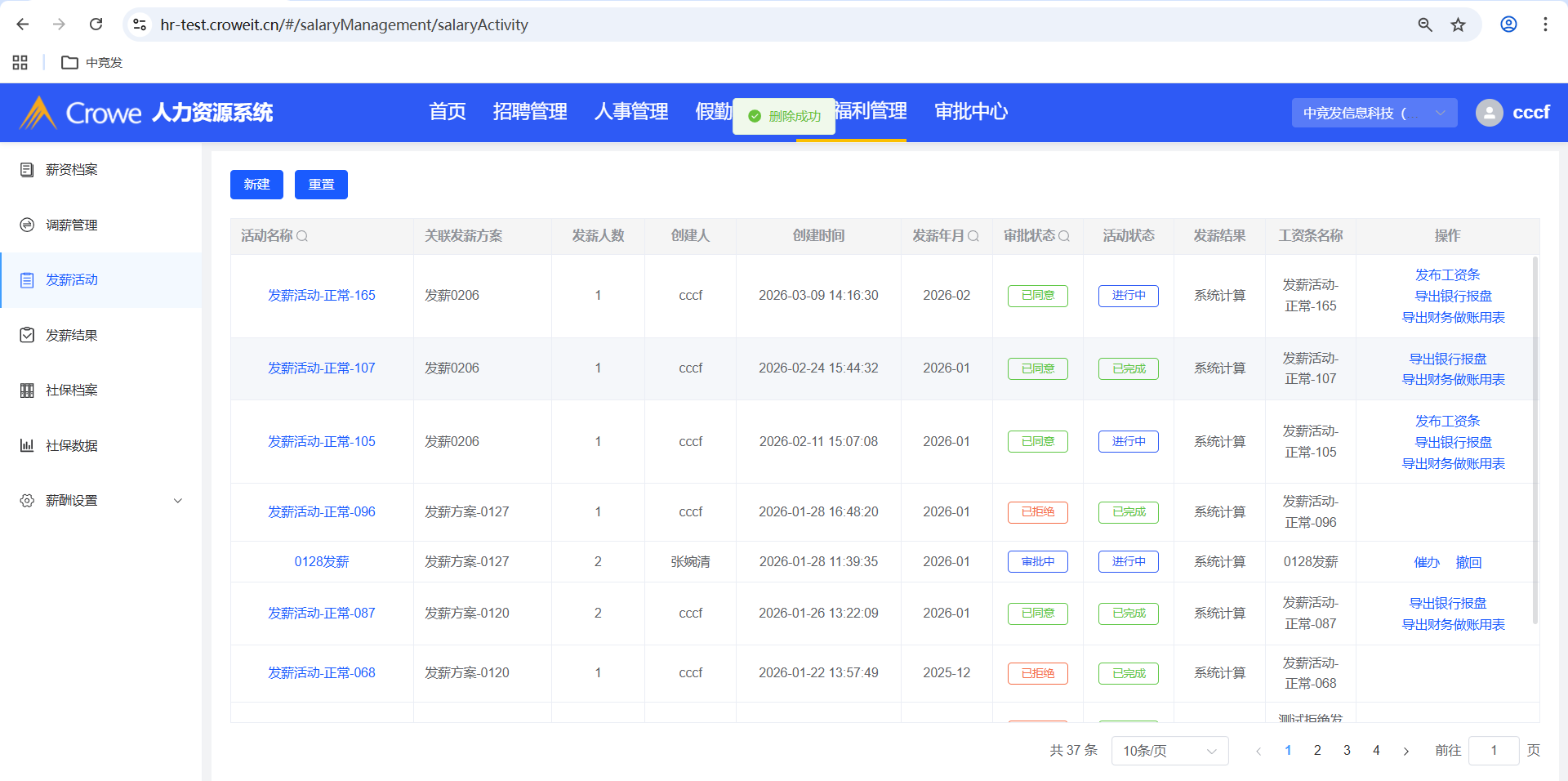Open 调薪管理 in the sidebar
The width and height of the screenshot is (1568, 781).
72,225
